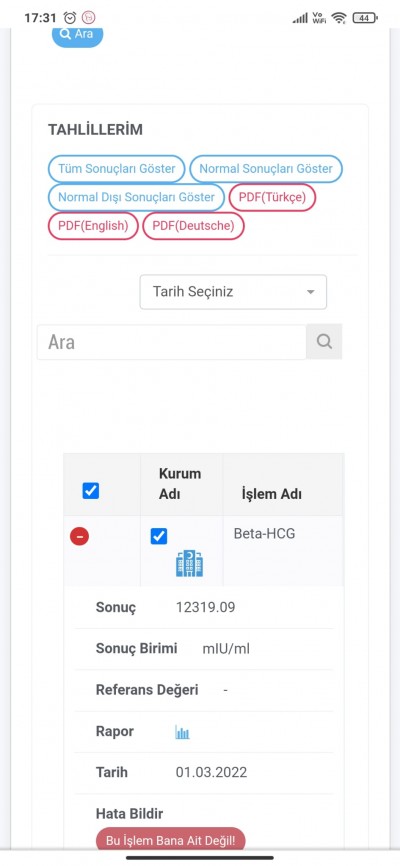Download PDF(English) report
Viewport: 400px width, 866px height.
click(93, 226)
